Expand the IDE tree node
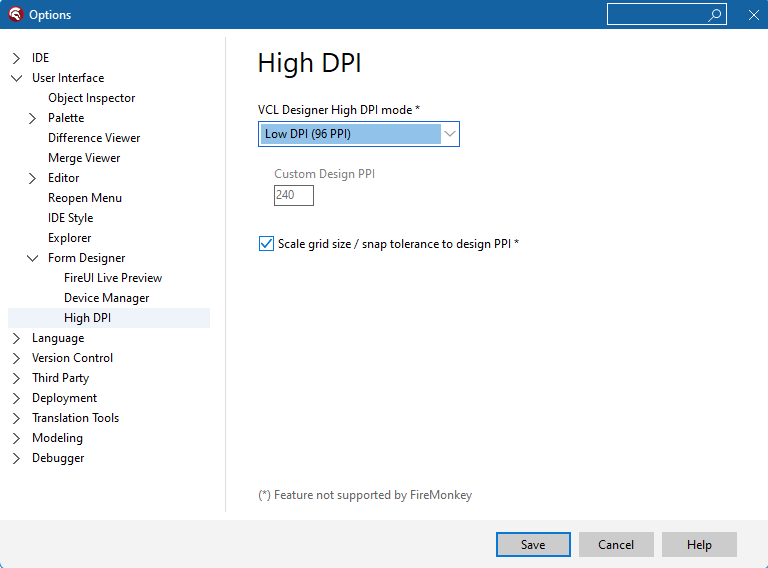768x568 pixels. [x=16, y=58]
